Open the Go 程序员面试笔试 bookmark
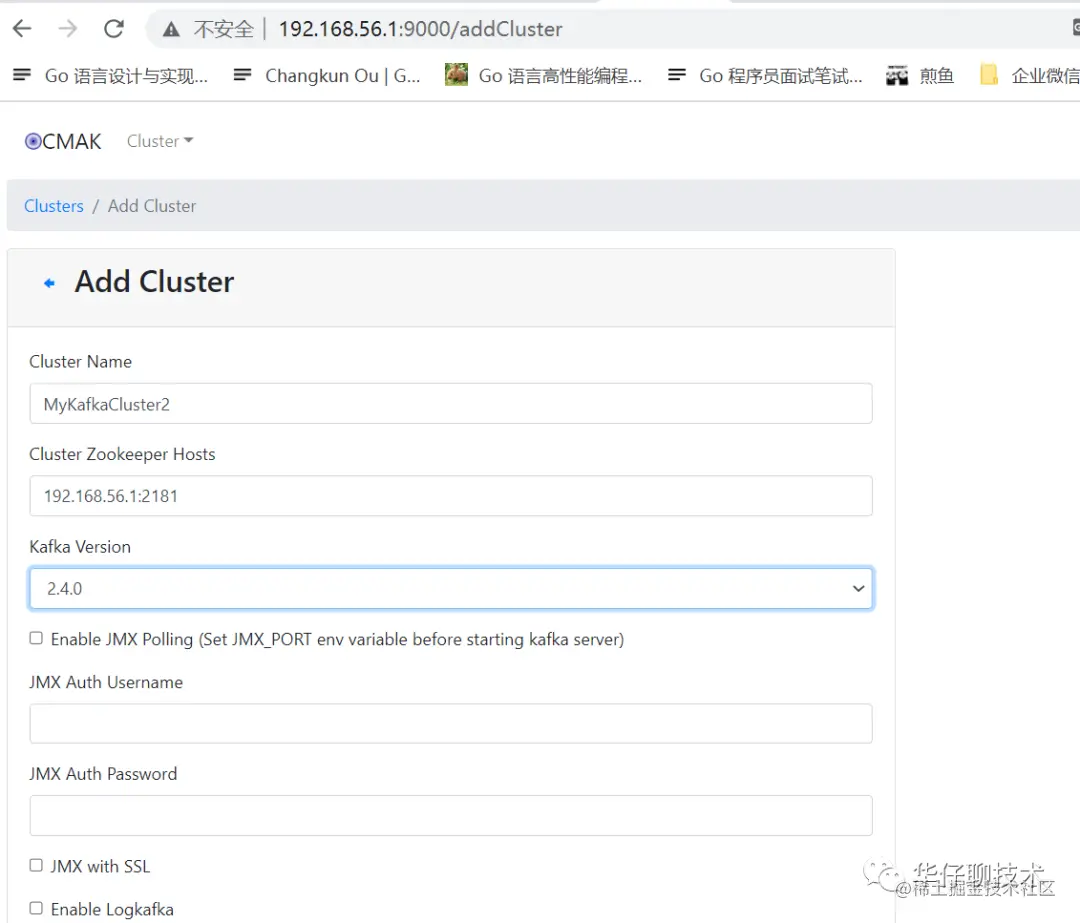This screenshot has height=923, width=1080. (x=765, y=75)
